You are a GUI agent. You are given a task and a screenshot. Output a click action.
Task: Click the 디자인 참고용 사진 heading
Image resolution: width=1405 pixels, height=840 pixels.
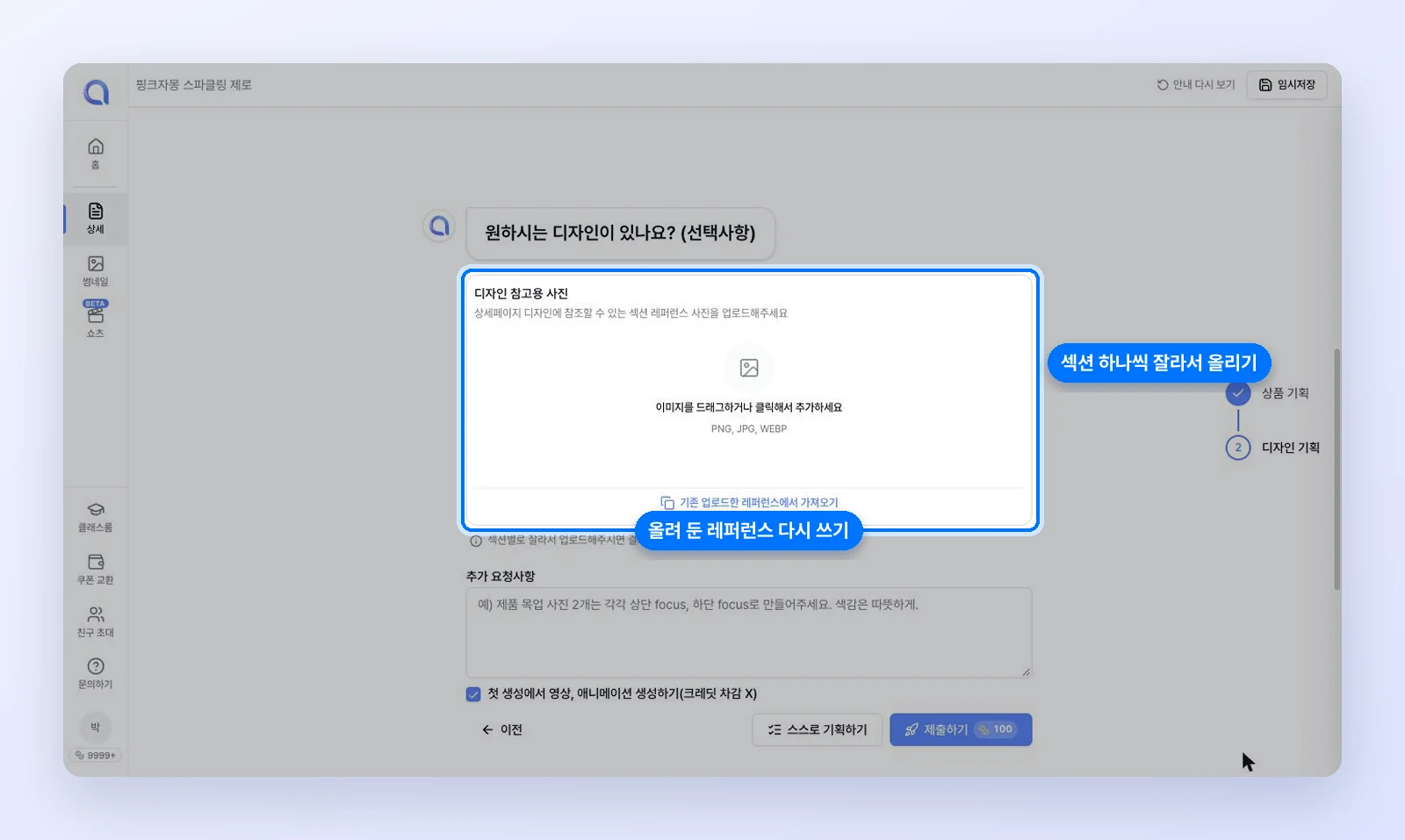pyautogui.click(x=522, y=293)
